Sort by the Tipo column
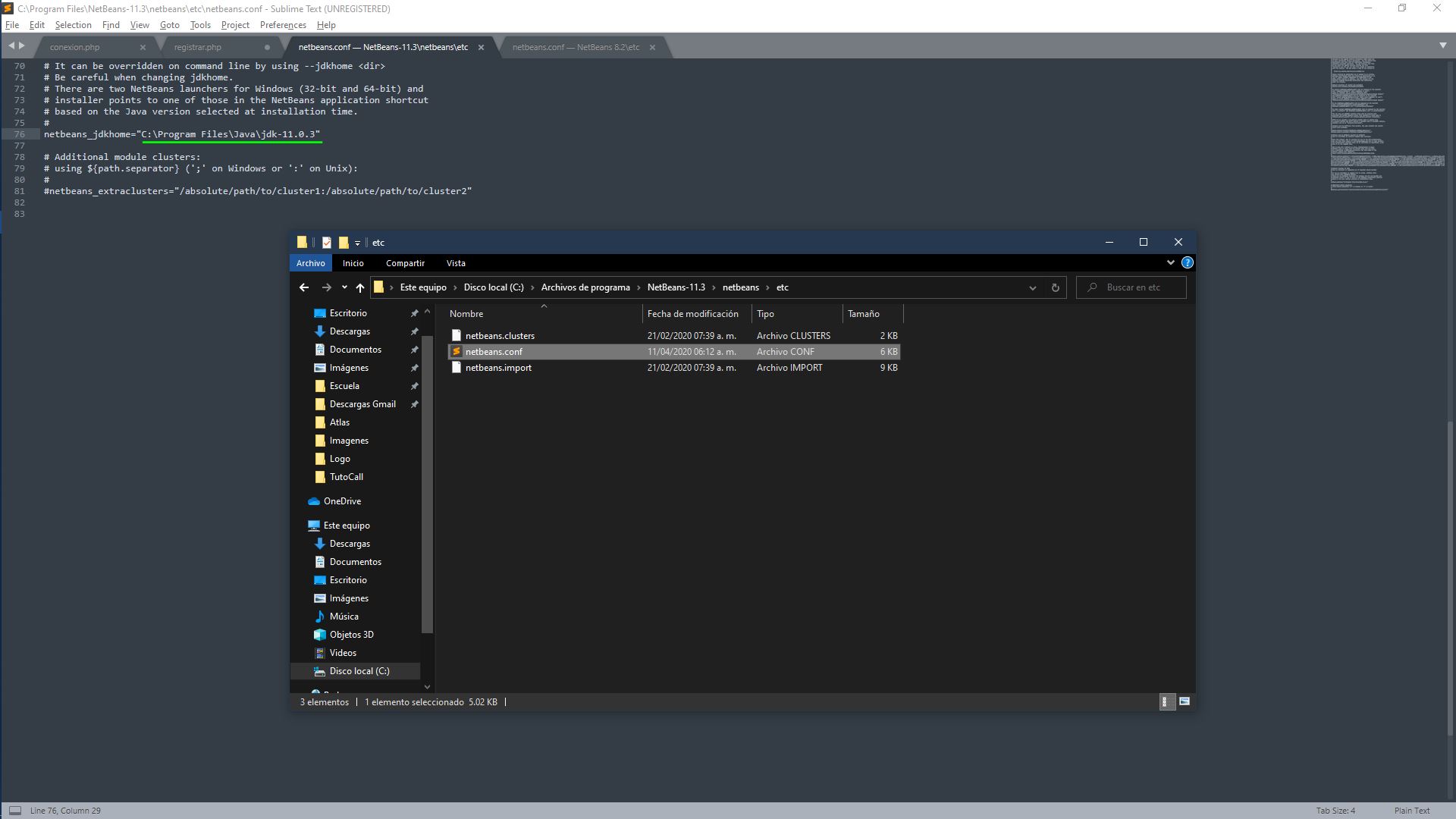The image size is (1456, 819). point(796,314)
